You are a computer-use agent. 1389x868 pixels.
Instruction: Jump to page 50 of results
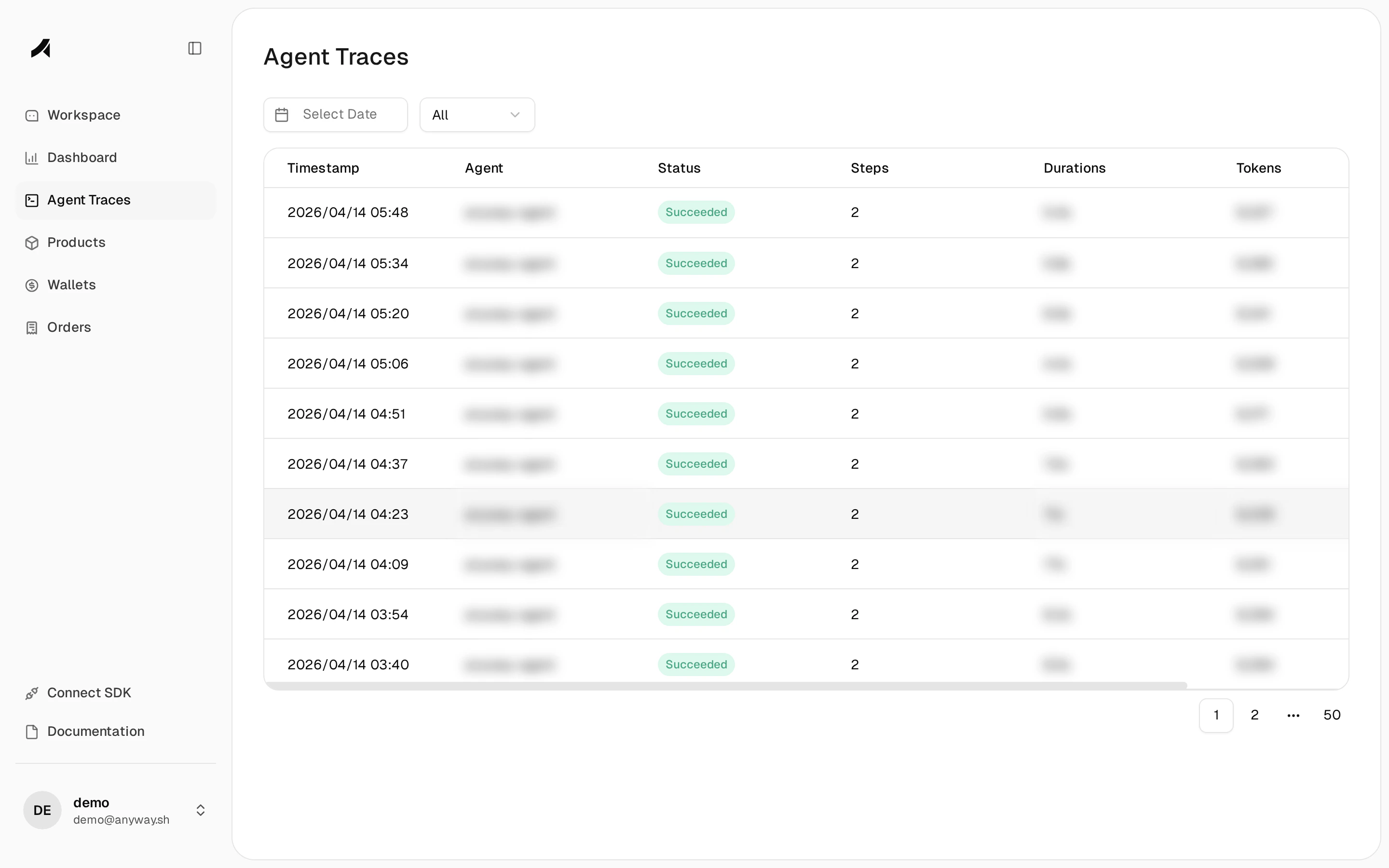1332,715
